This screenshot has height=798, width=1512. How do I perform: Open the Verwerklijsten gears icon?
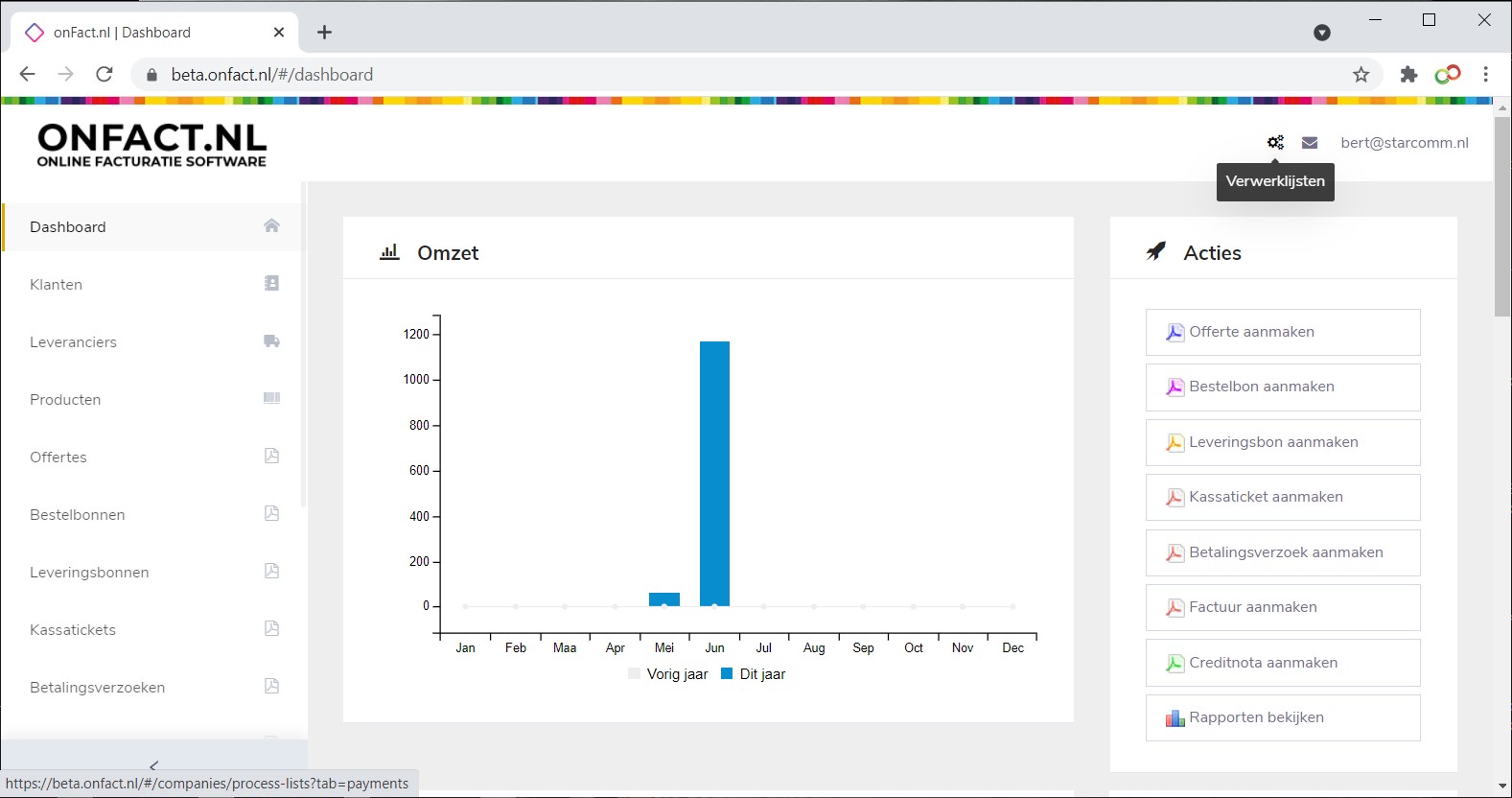[x=1275, y=143]
